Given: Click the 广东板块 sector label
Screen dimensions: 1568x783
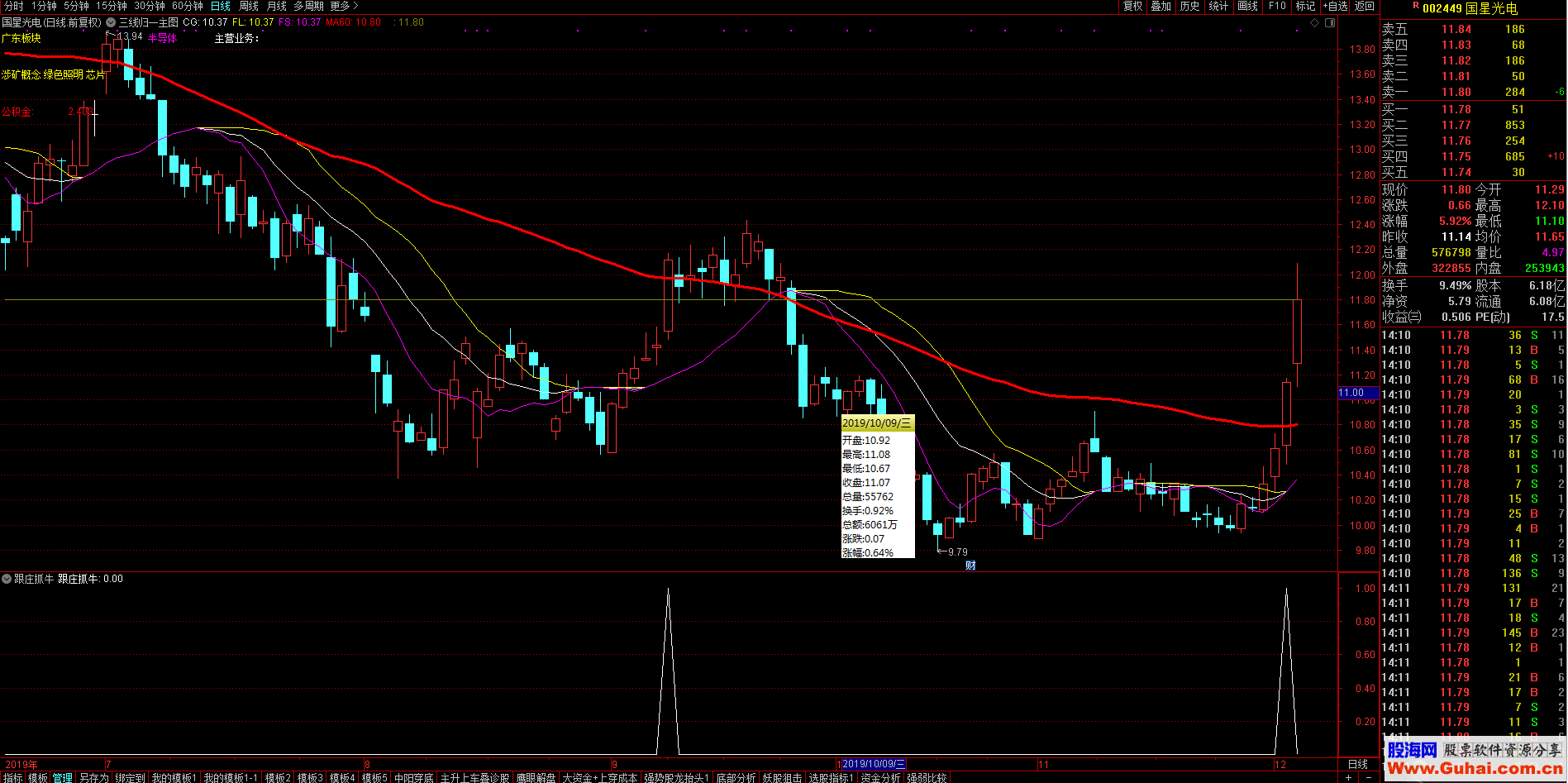Looking at the screenshot, I should coord(21,38).
